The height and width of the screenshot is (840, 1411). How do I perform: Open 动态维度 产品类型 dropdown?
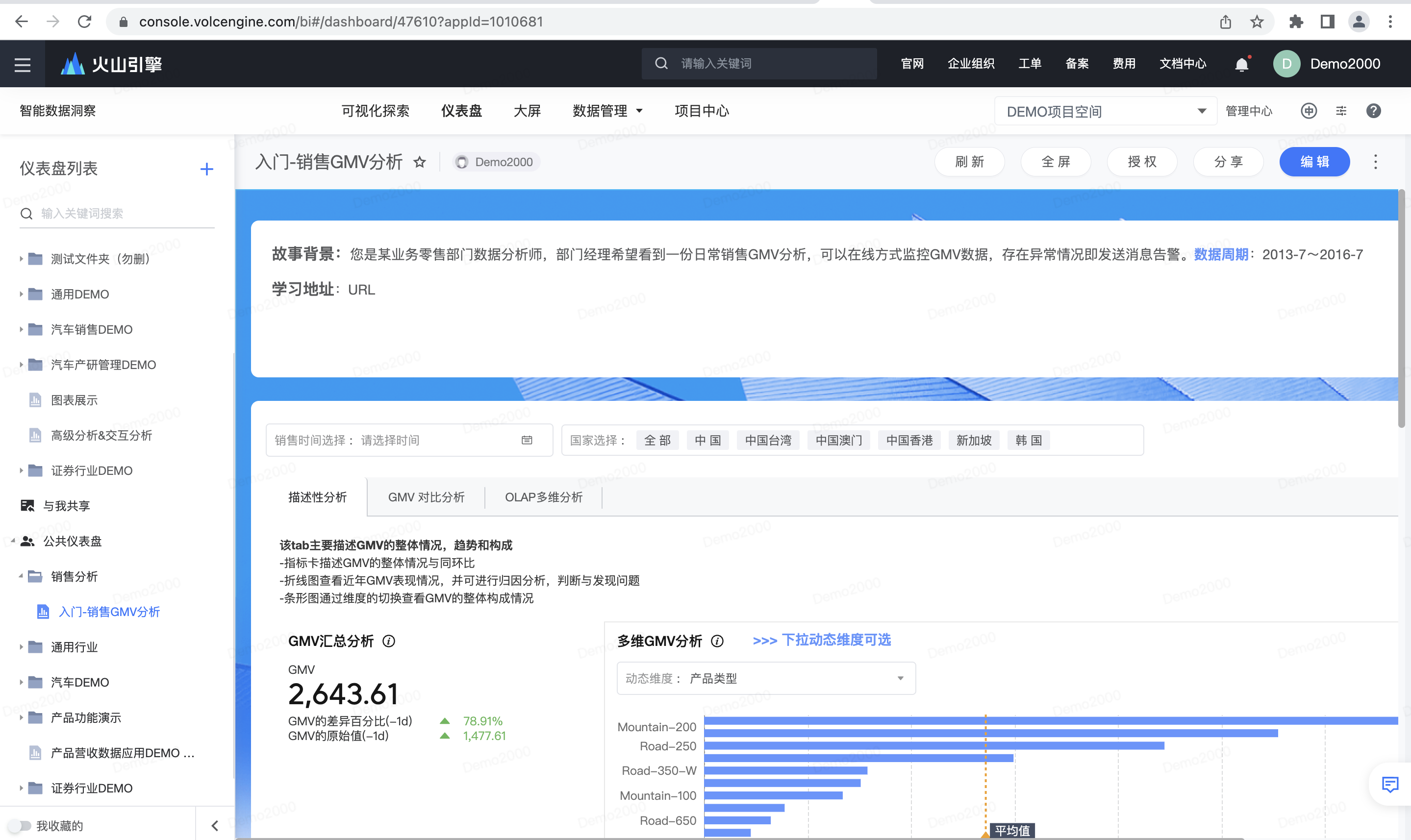(x=765, y=678)
